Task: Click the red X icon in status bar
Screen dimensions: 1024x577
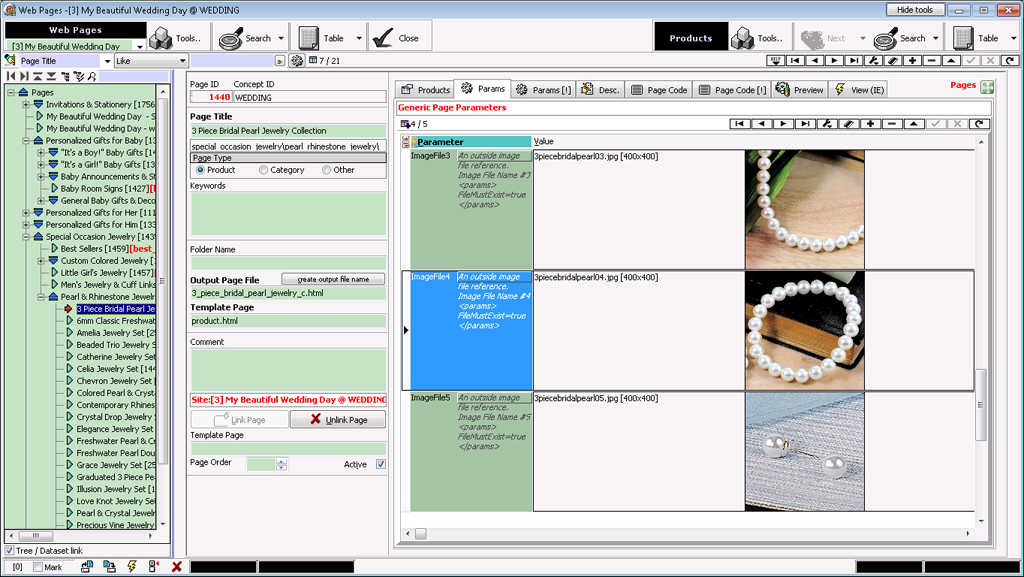Action: 177,567
